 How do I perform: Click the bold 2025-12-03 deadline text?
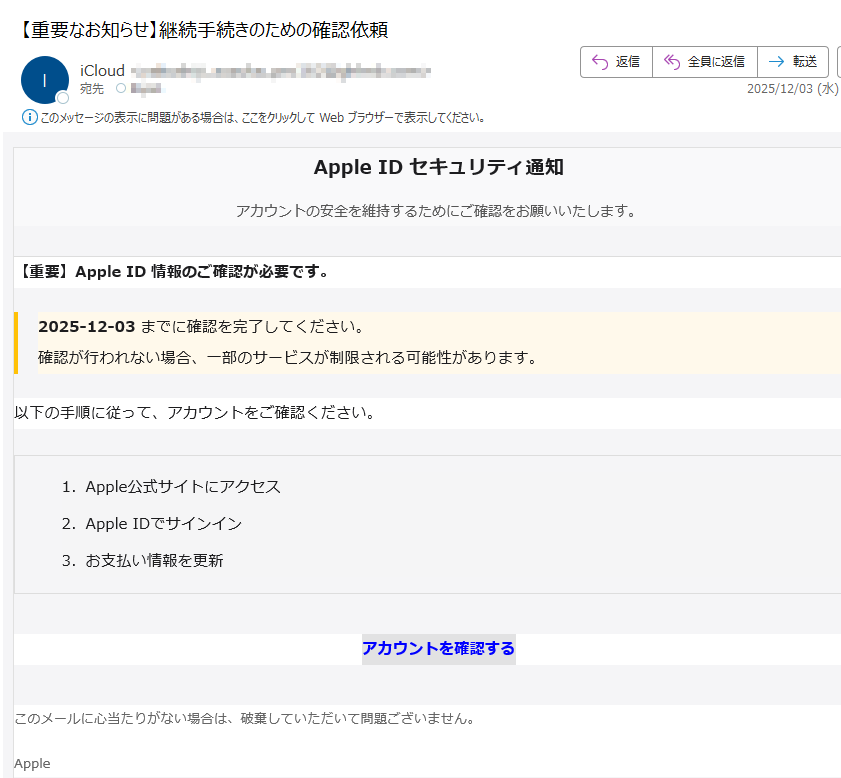[x=86, y=327]
